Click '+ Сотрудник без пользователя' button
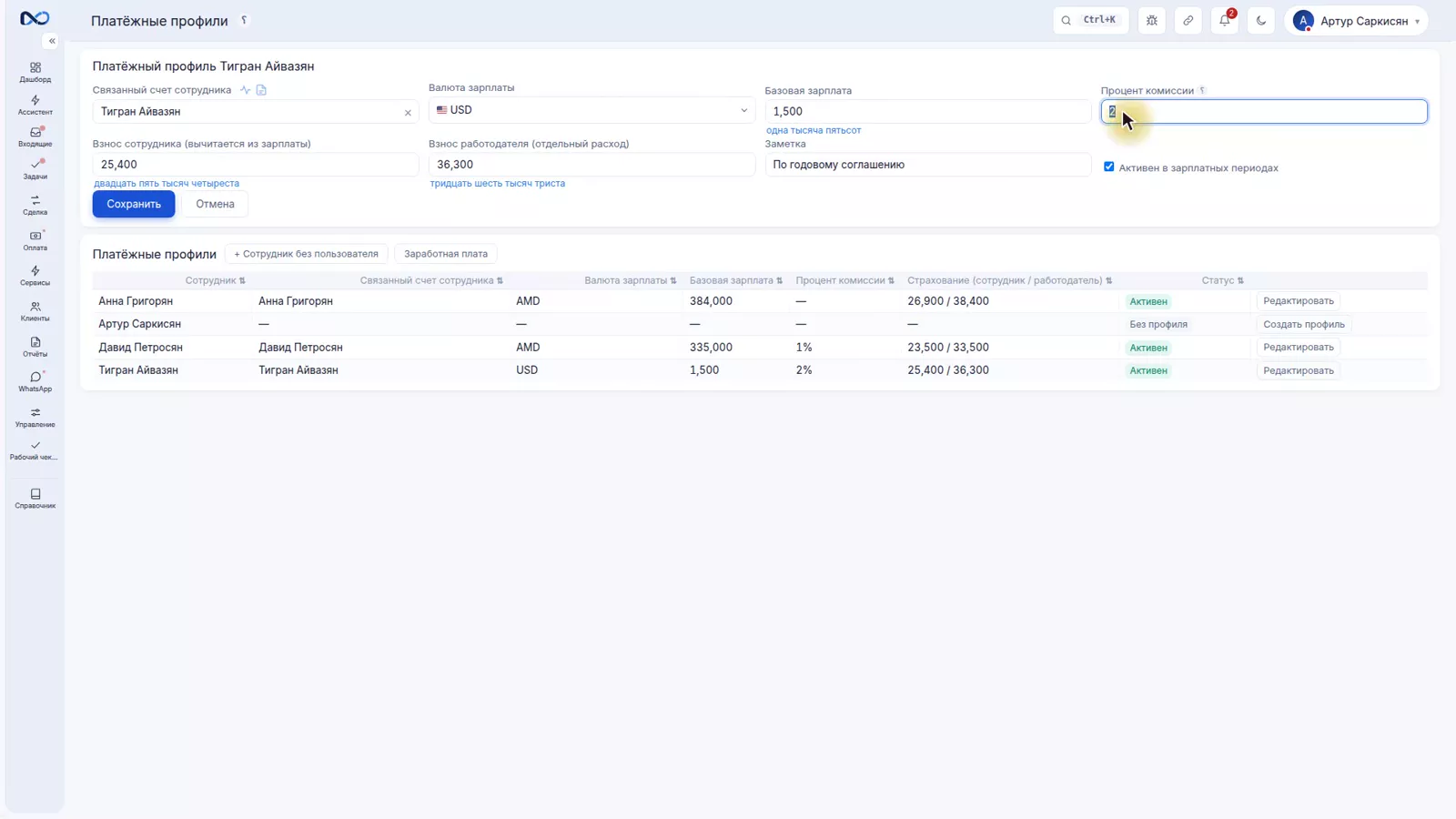 tap(306, 254)
